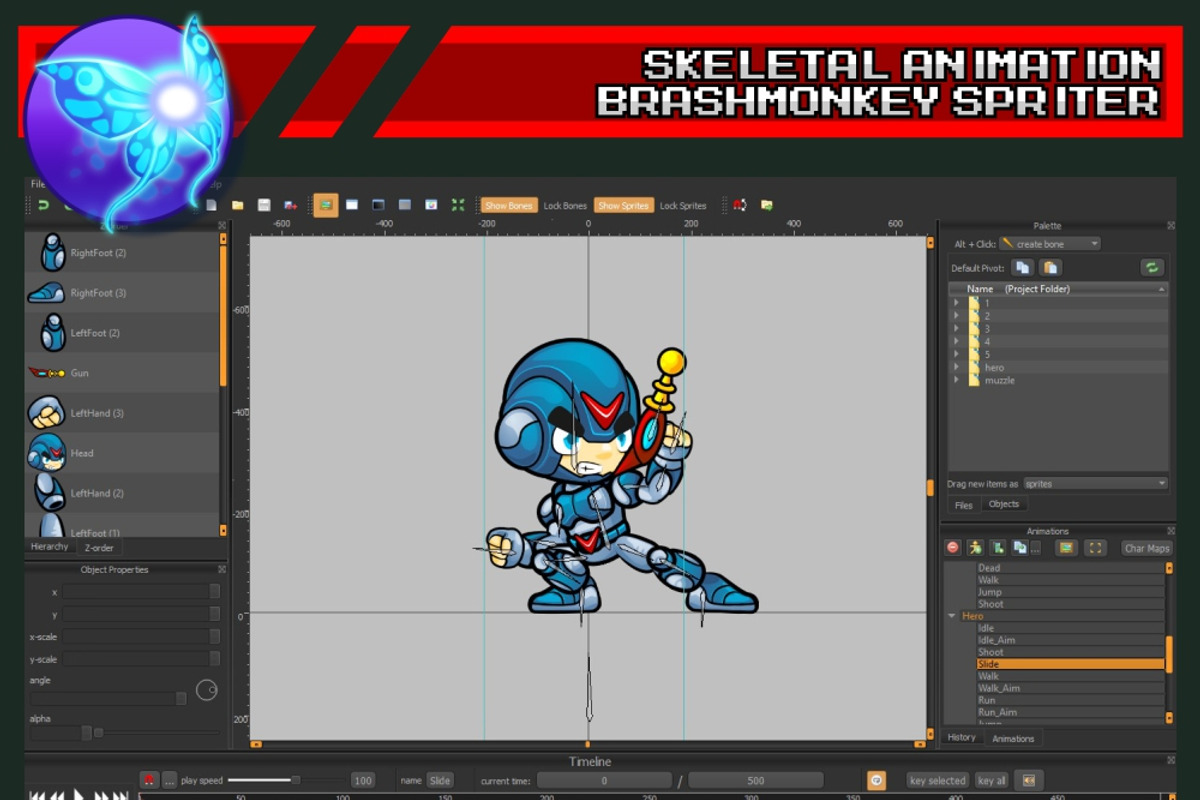Select the LeftFoot (2) sprite row
Viewport: 1200px width, 800px height.
click(x=122, y=333)
